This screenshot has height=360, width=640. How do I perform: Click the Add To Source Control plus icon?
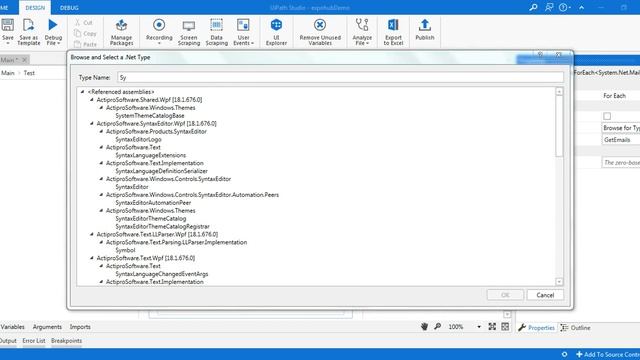pyautogui.click(x=579, y=354)
